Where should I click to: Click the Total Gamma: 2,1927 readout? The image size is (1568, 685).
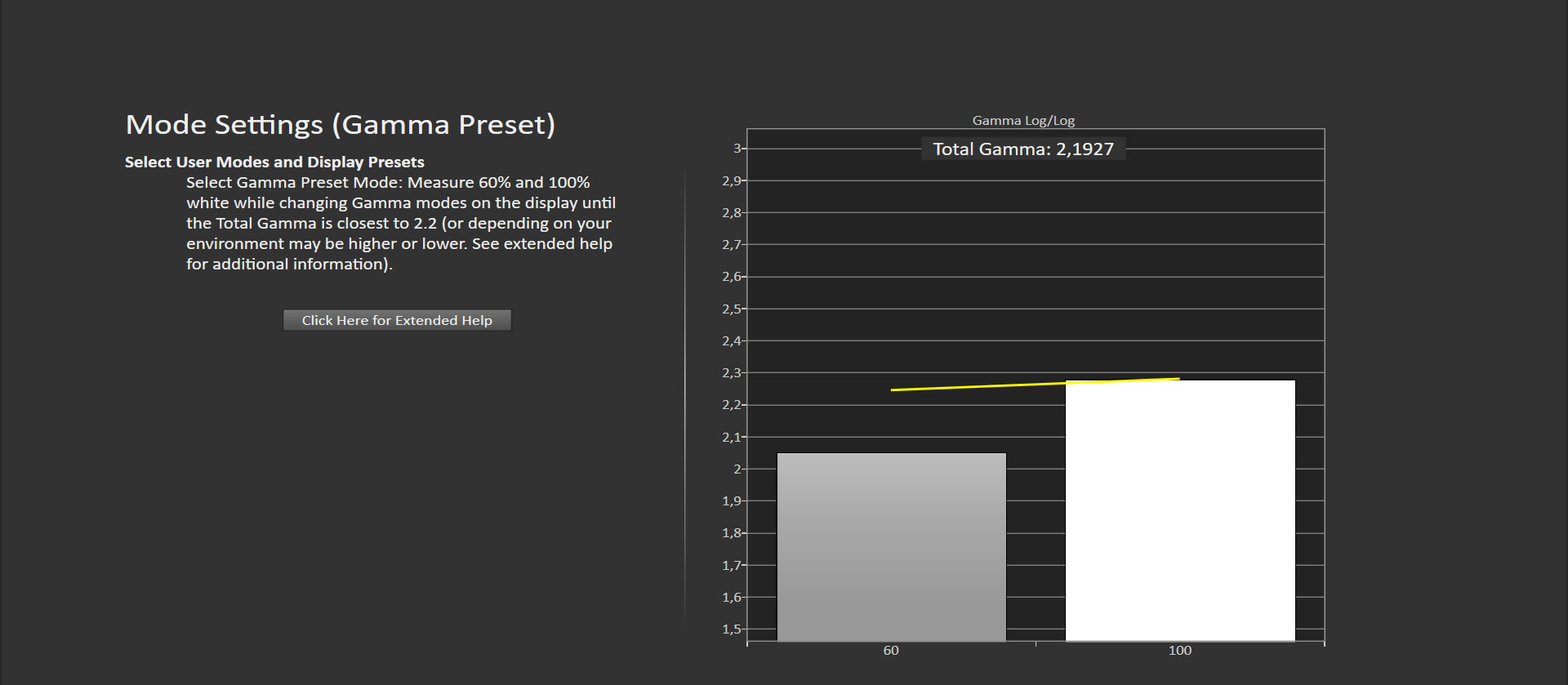tap(1022, 149)
